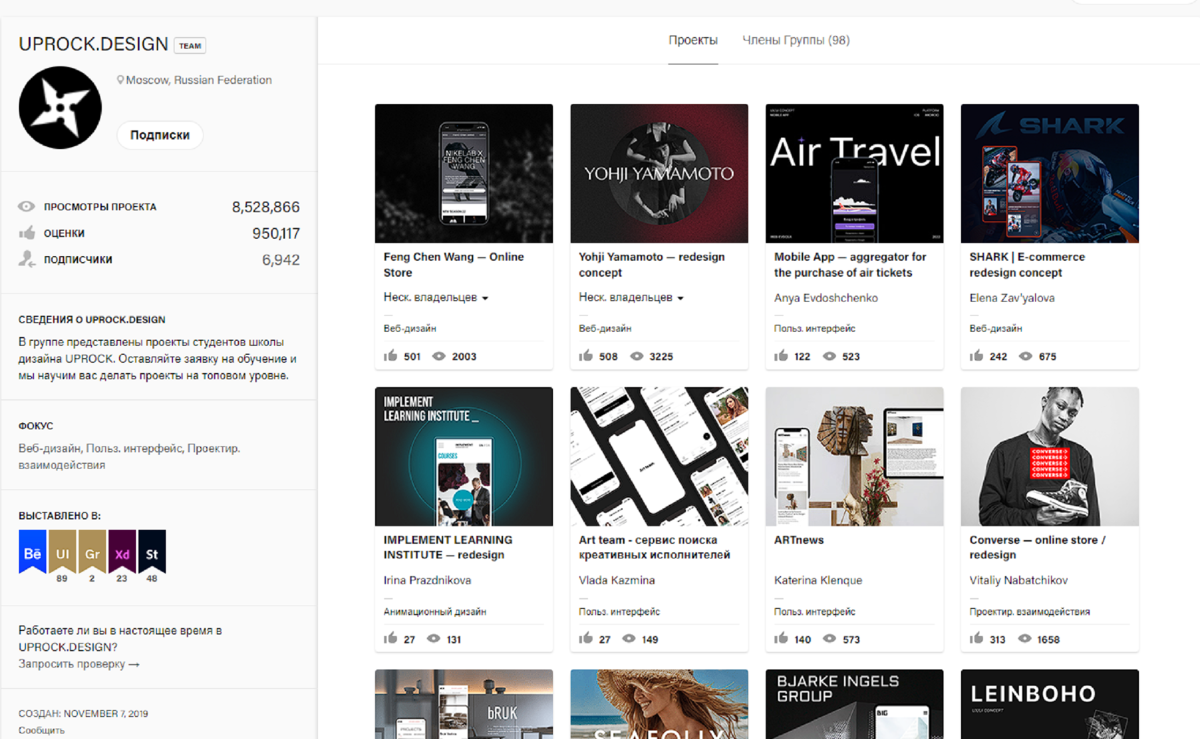The width and height of the screenshot is (1200, 739).
Task: Open the BJARKE INGELS GROUP thumbnail
Action: pyautogui.click(x=854, y=704)
